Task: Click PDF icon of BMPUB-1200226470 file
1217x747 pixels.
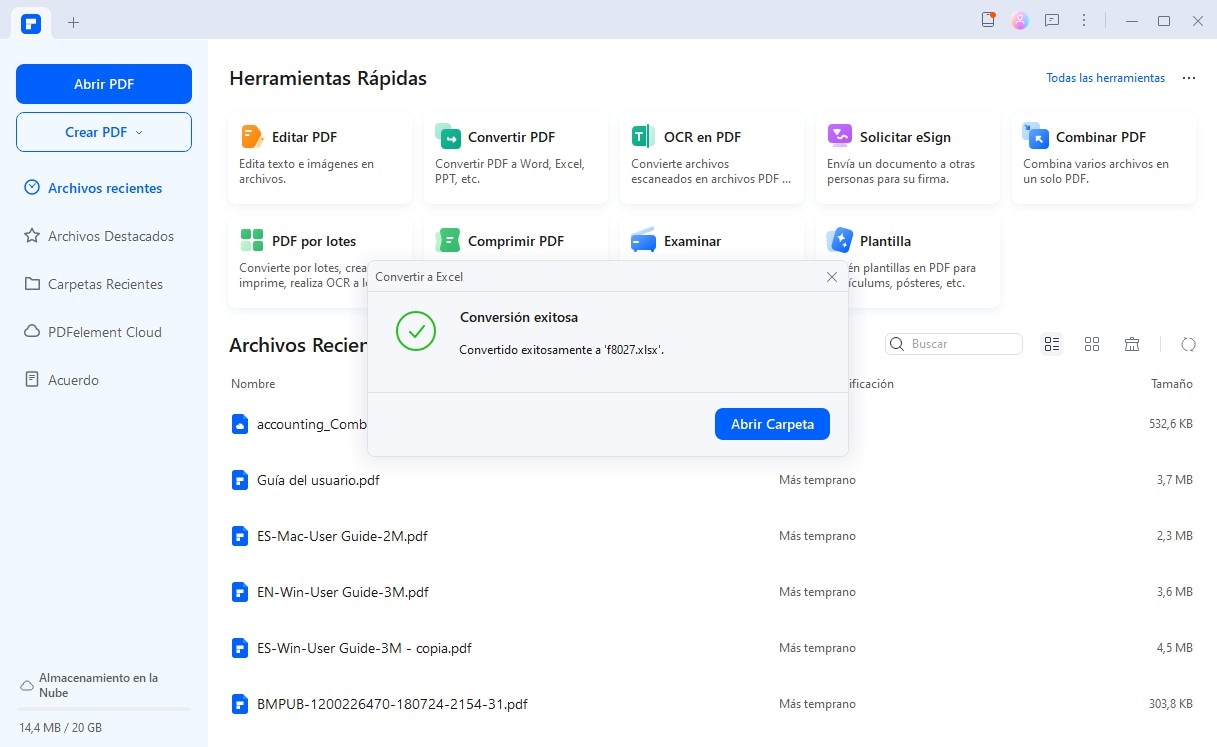Action: click(x=239, y=704)
